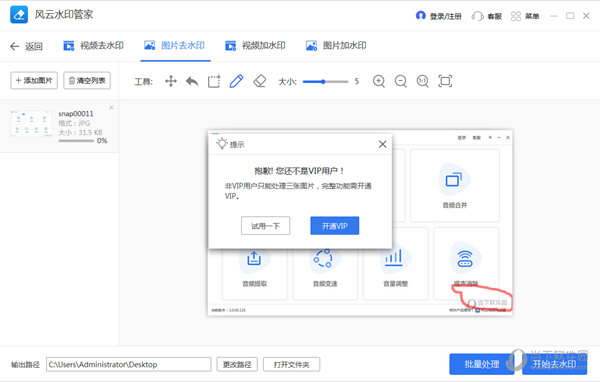Switch to 视频去水印 tab
The height and width of the screenshot is (382, 600).
(x=93, y=46)
